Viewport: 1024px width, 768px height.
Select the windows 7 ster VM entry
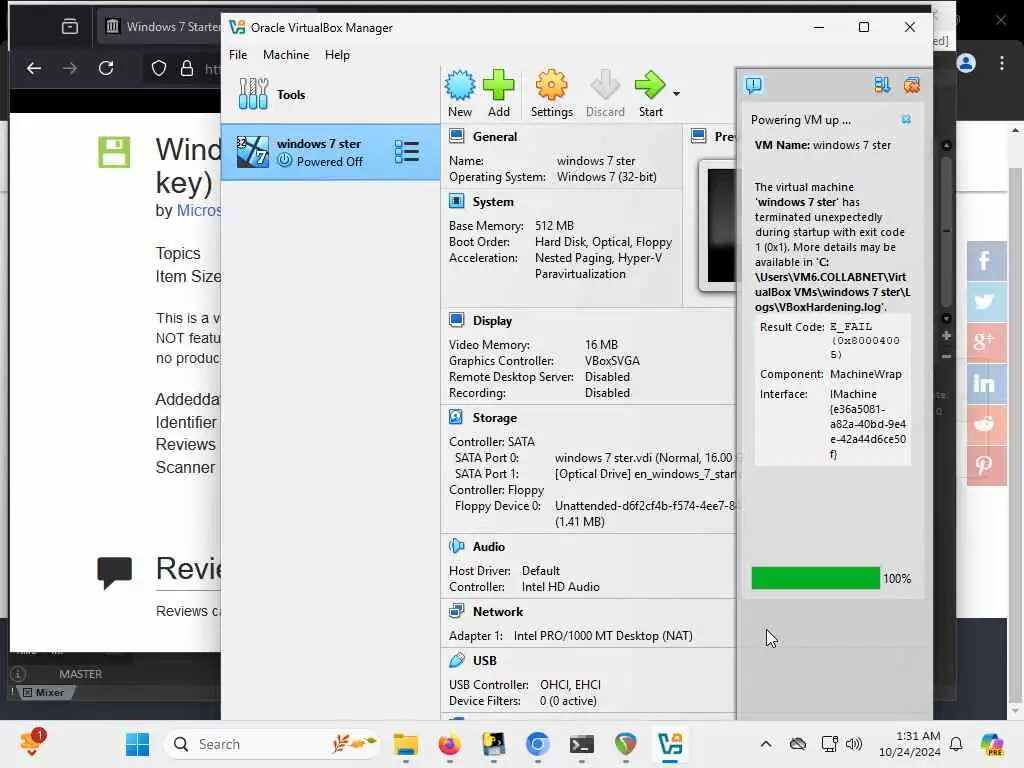tap(330, 152)
